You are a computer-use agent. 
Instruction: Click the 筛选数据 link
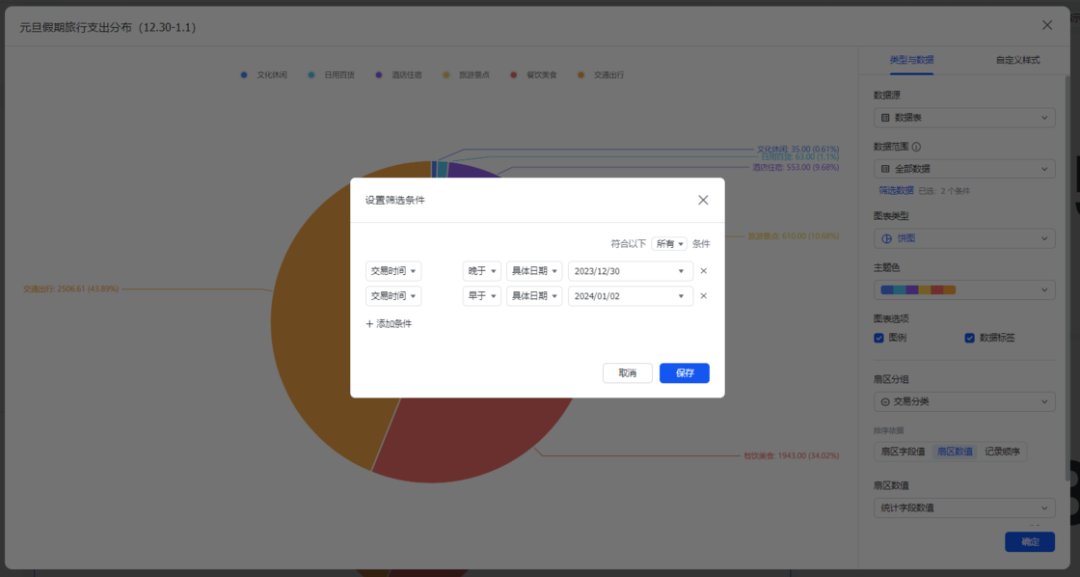pyautogui.click(x=895, y=191)
